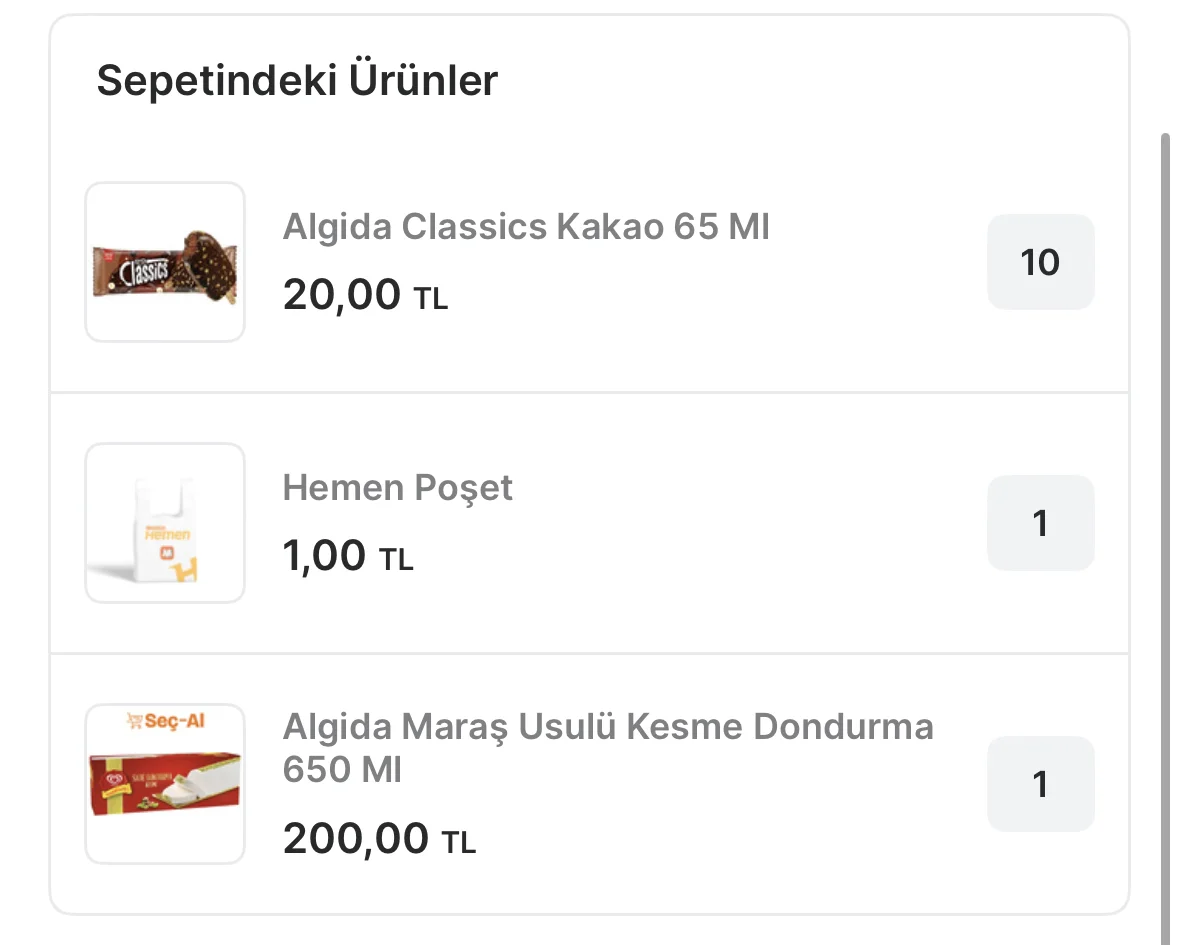
Task: Open the Hemen Poşet bag thumbnail
Action: coord(165,523)
